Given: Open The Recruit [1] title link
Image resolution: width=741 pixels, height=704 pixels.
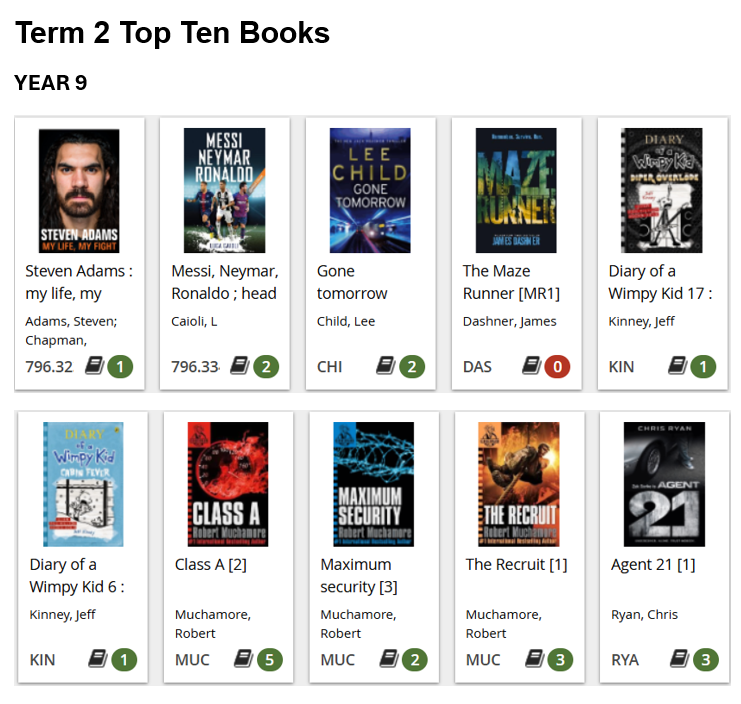Looking at the screenshot, I should (517, 564).
